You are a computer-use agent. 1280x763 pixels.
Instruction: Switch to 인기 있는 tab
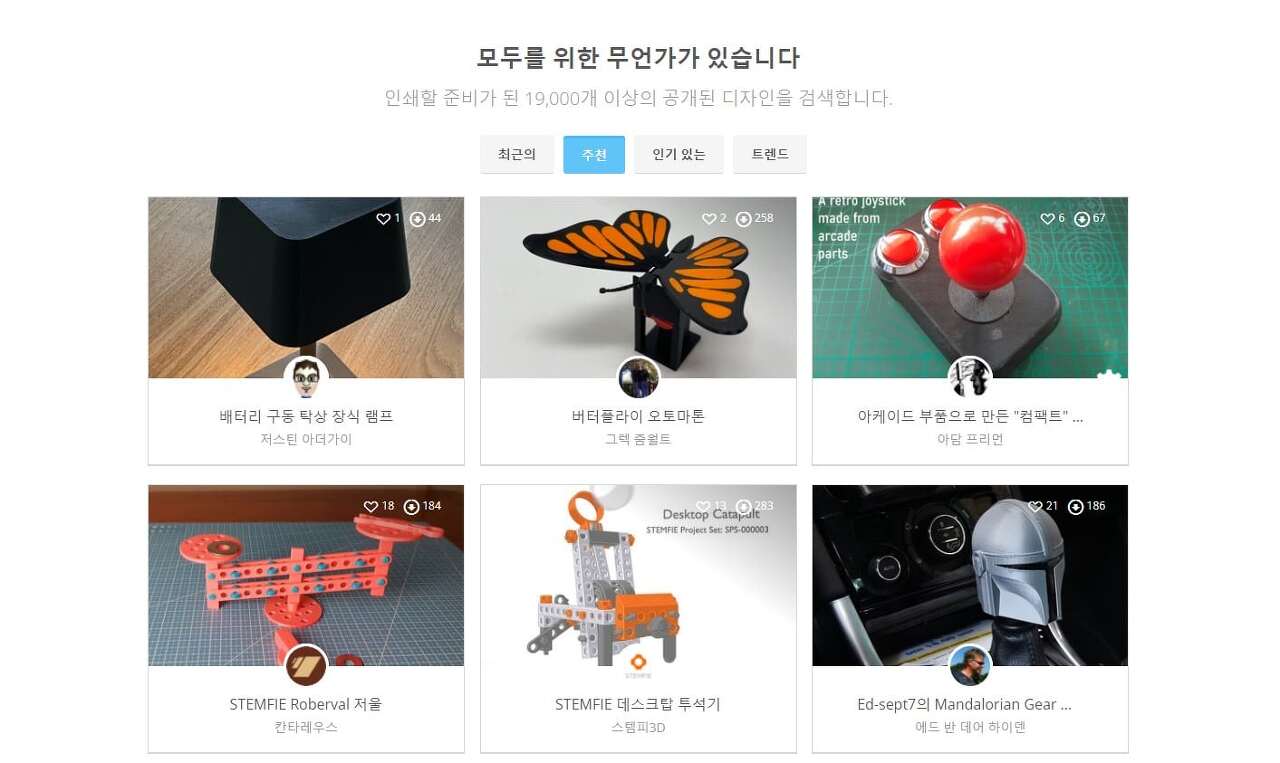point(679,155)
